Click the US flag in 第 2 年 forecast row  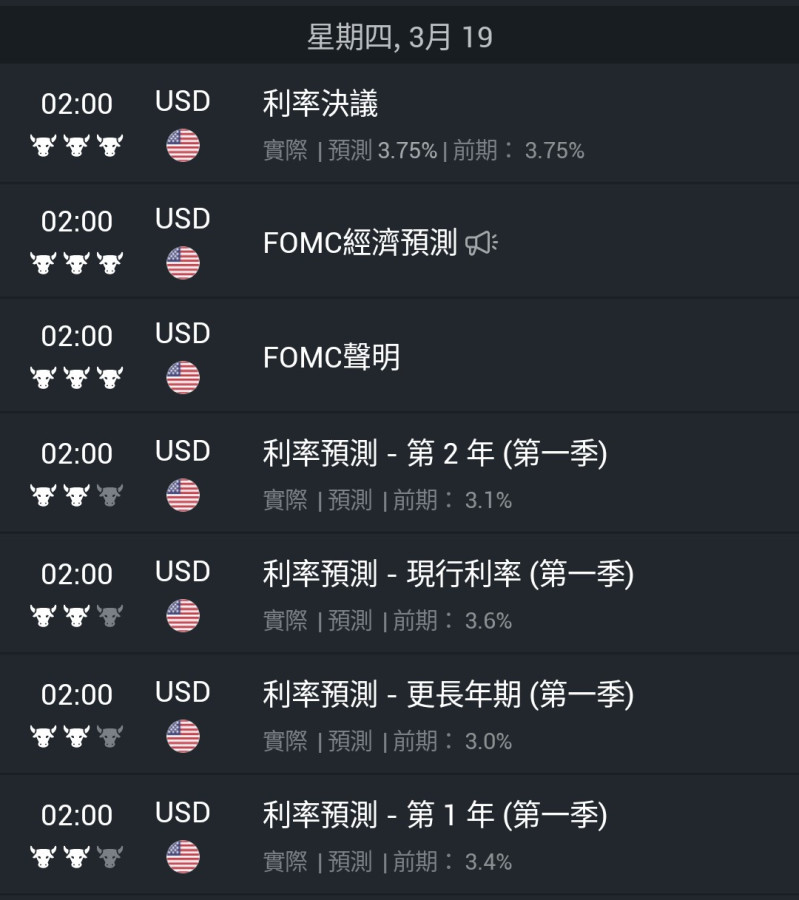pos(183,496)
